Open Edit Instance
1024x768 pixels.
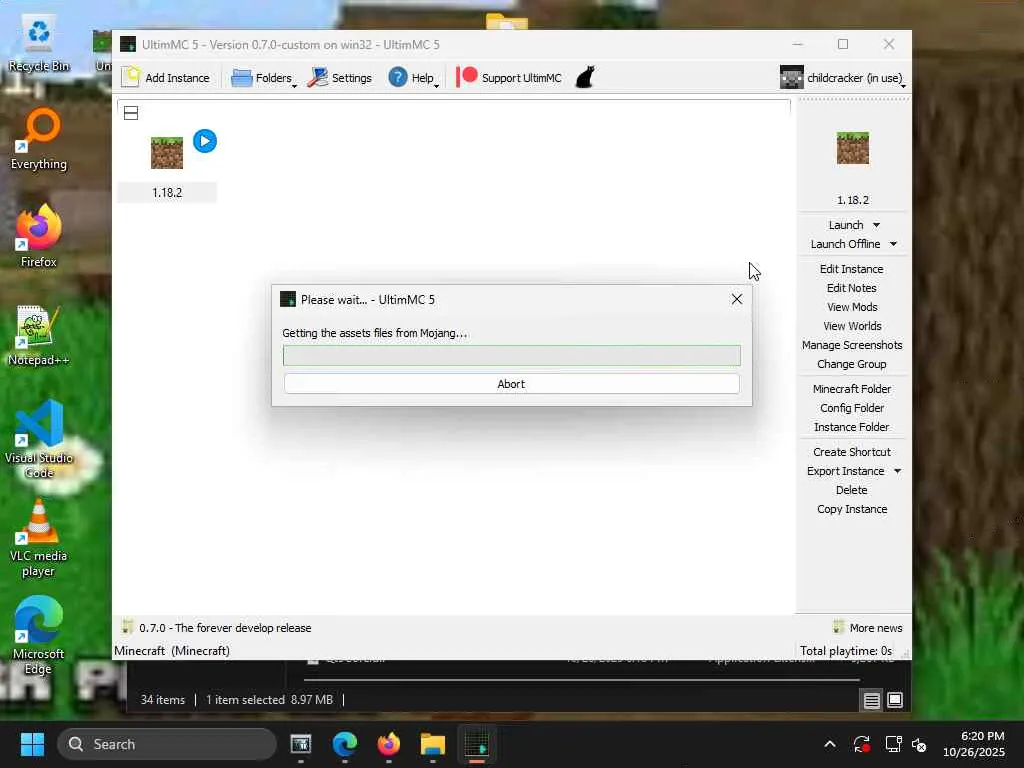[x=852, y=269]
